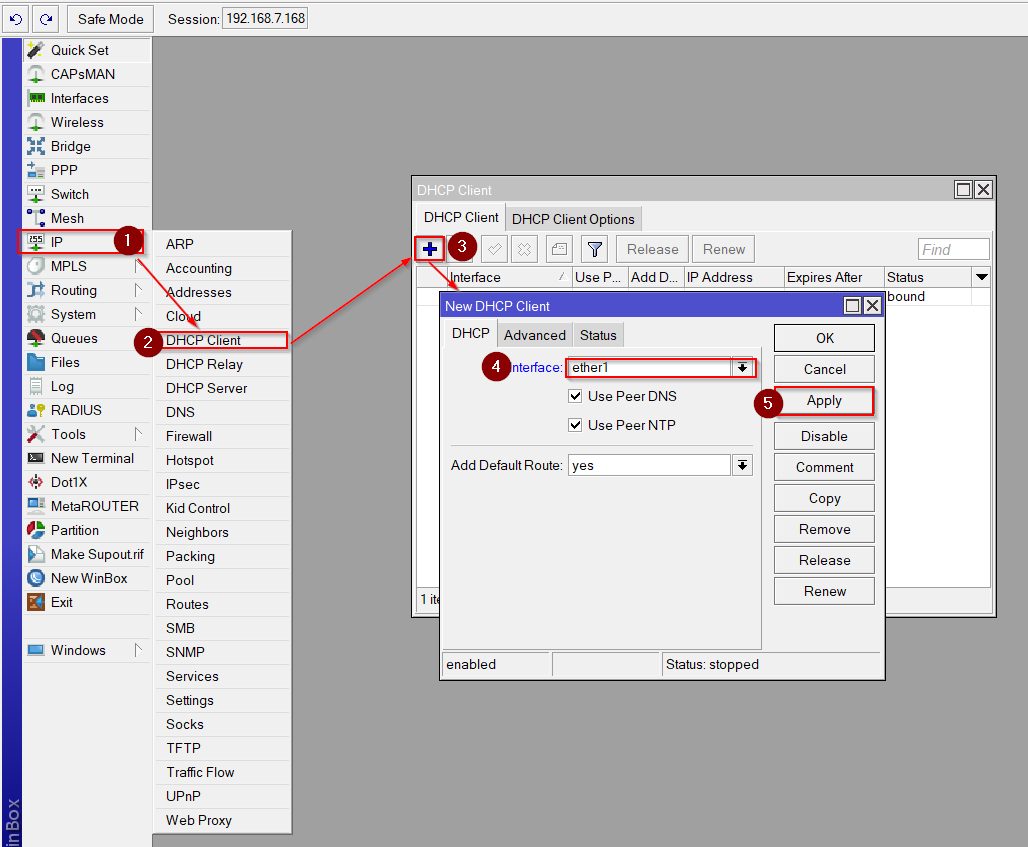Open Quick Set from the sidebar
The height and width of the screenshot is (847, 1028).
[87, 50]
